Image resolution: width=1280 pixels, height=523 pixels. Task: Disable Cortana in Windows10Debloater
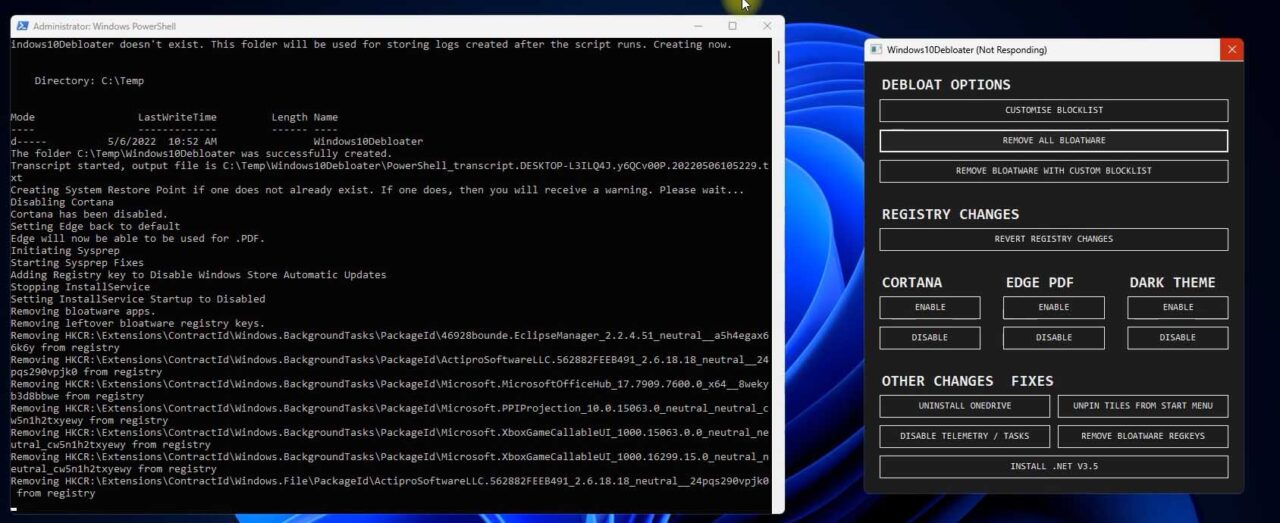pyautogui.click(x=930, y=337)
